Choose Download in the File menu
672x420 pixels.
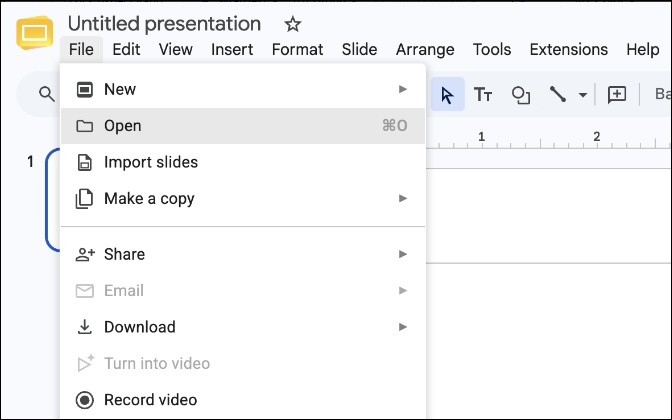[243, 327]
